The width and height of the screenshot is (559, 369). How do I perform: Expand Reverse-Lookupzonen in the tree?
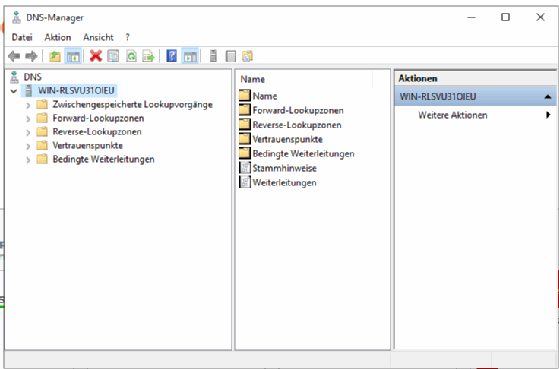(28, 132)
